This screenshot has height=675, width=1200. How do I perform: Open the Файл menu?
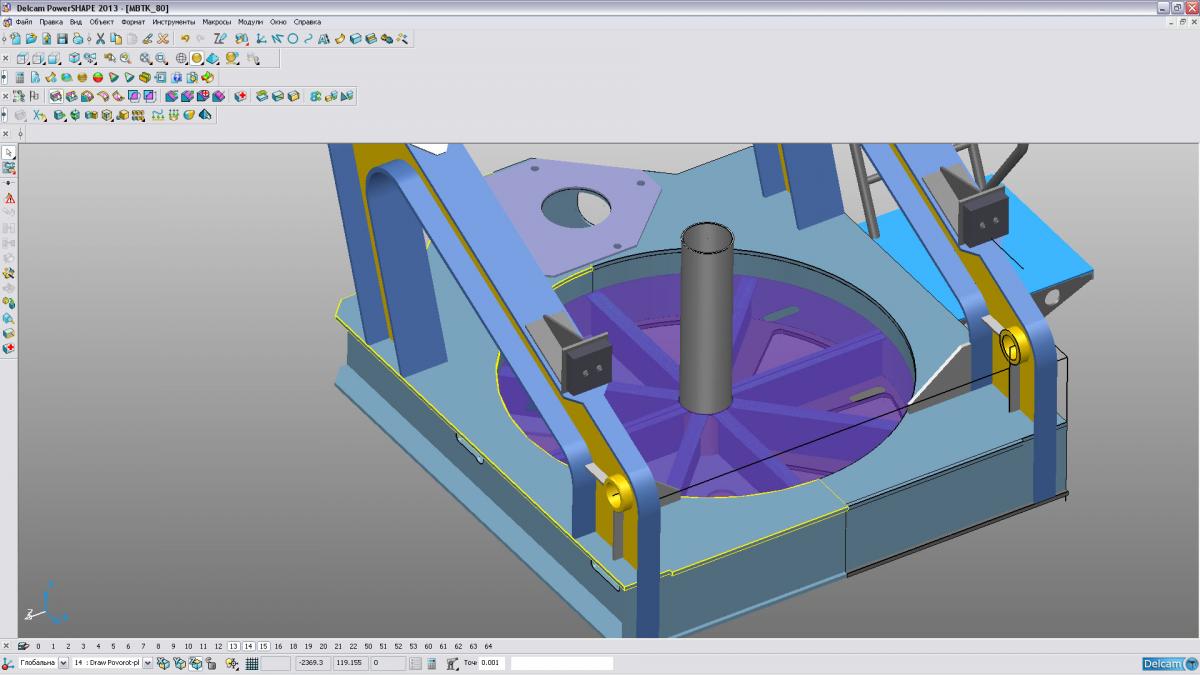click(x=24, y=21)
